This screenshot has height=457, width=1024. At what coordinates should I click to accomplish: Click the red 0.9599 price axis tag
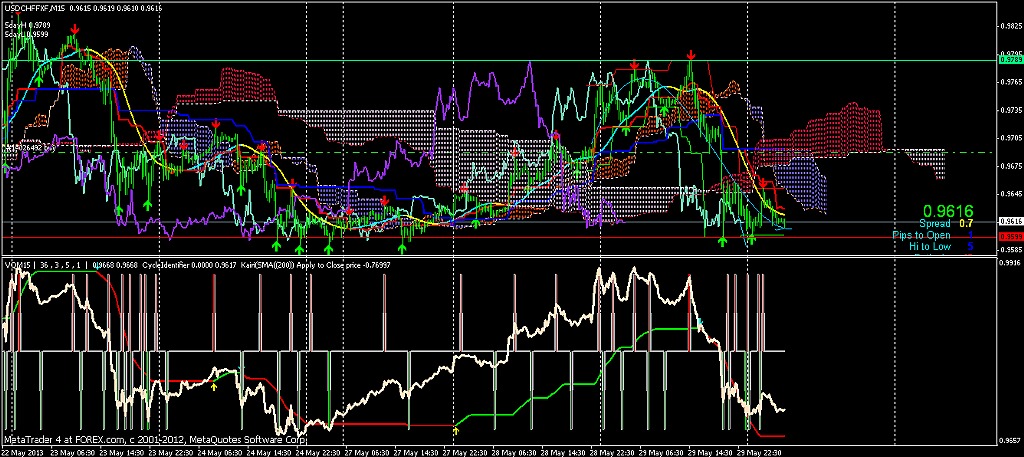(1010, 237)
